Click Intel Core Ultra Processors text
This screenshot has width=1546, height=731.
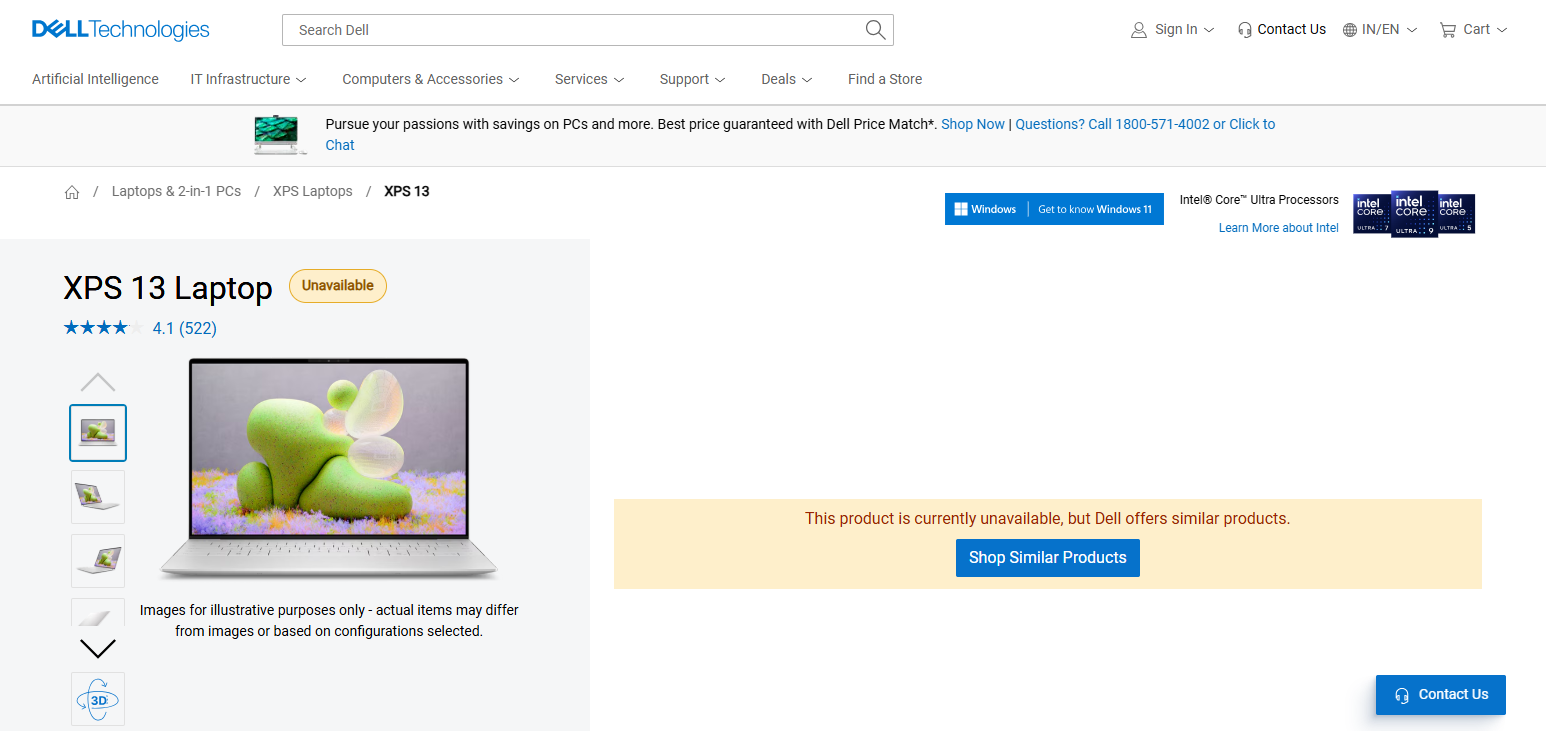1259,200
